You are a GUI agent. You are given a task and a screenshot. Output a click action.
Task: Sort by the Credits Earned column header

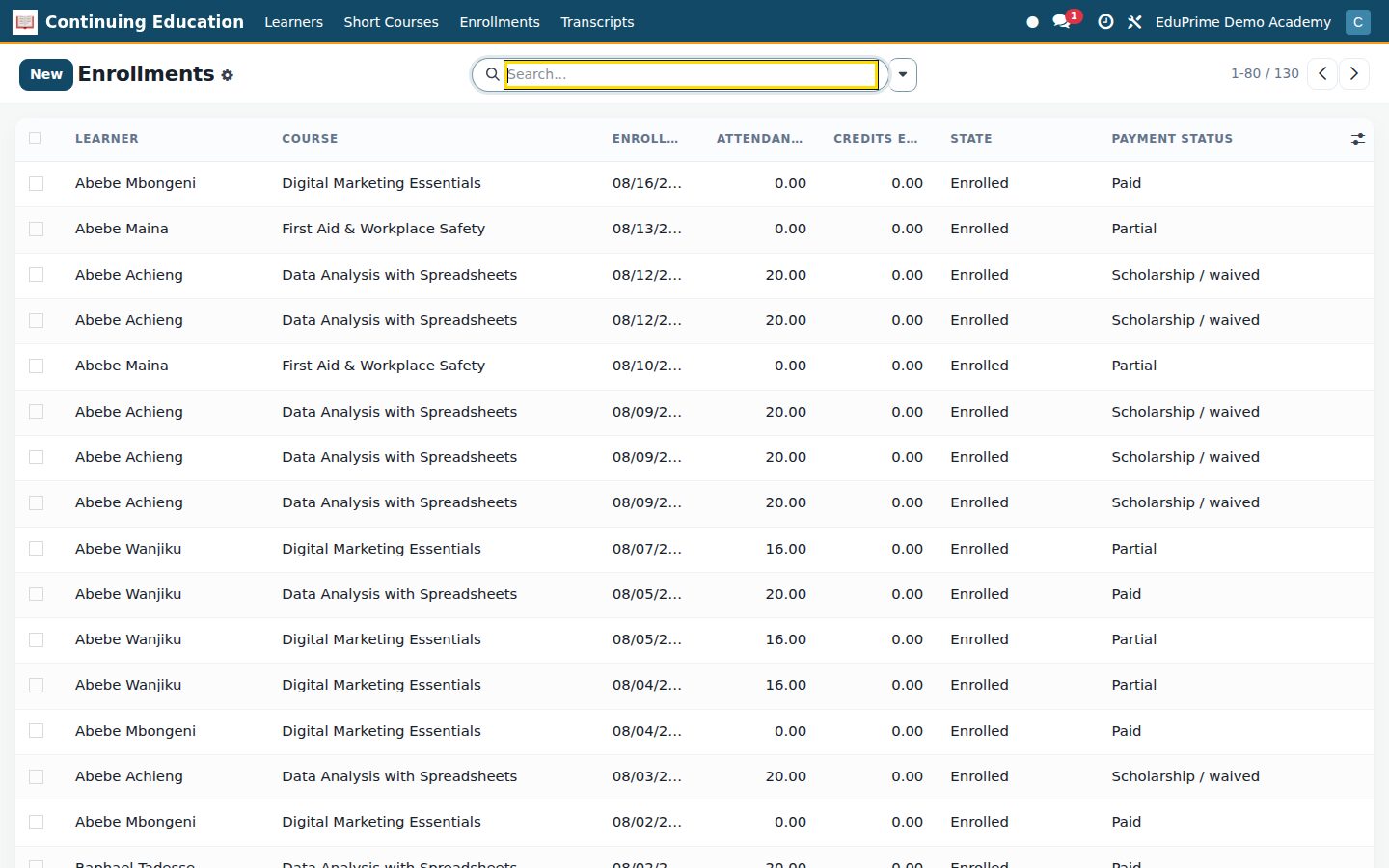tap(876, 139)
